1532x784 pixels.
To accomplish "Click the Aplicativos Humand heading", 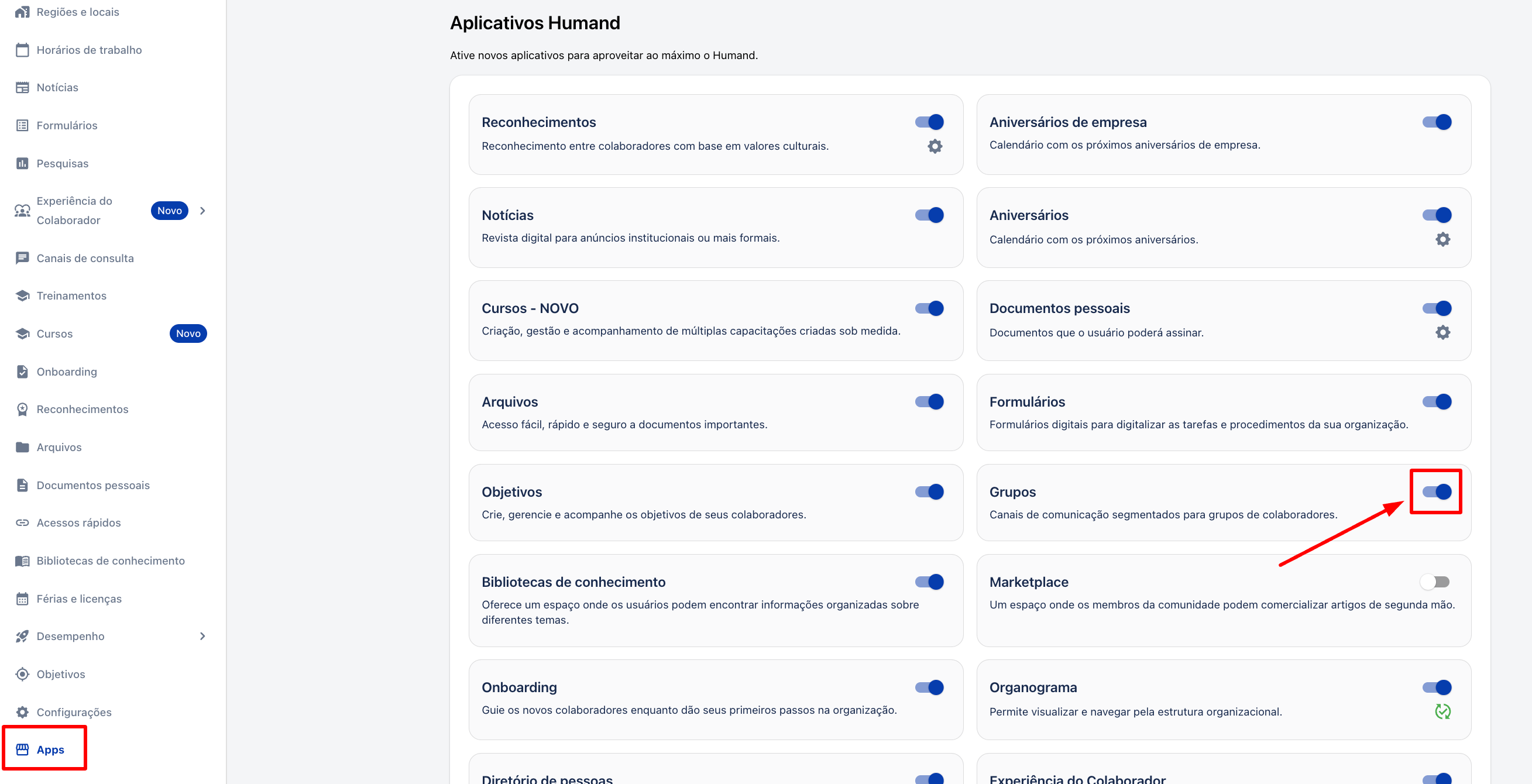I will [x=535, y=23].
